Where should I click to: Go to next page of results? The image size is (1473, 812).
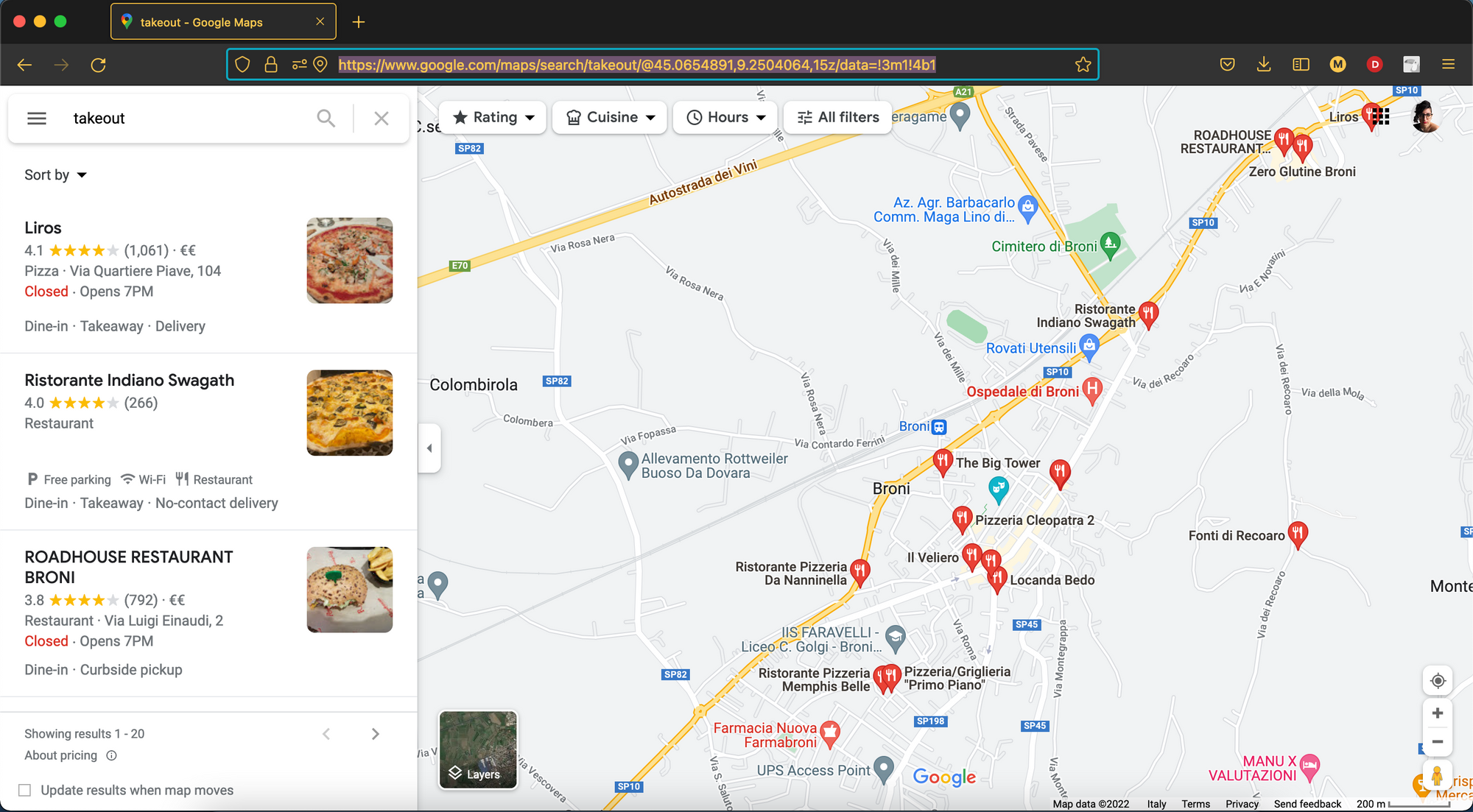pyautogui.click(x=376, y=734)
